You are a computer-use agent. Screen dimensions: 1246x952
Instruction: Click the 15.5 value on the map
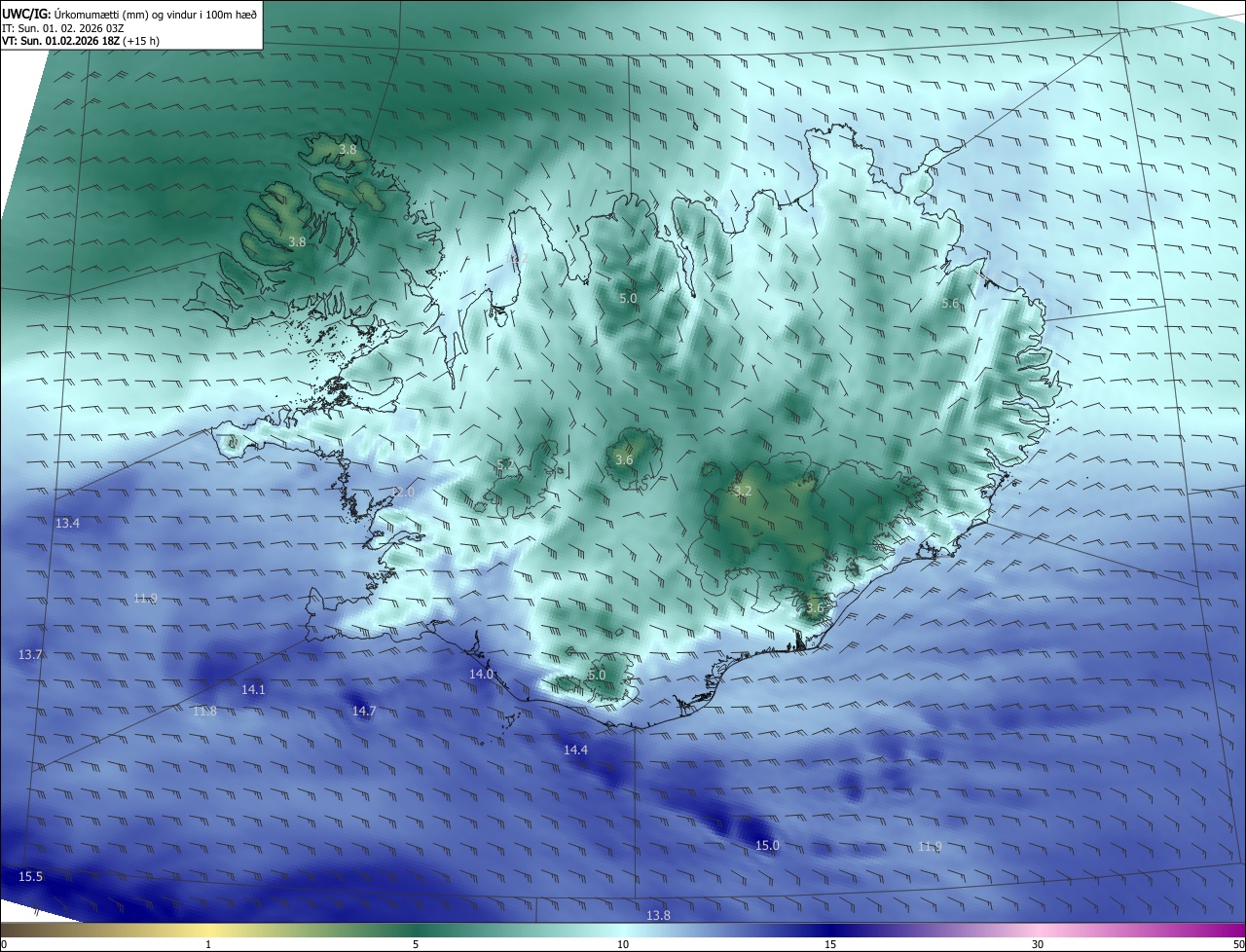pos(30,877)
